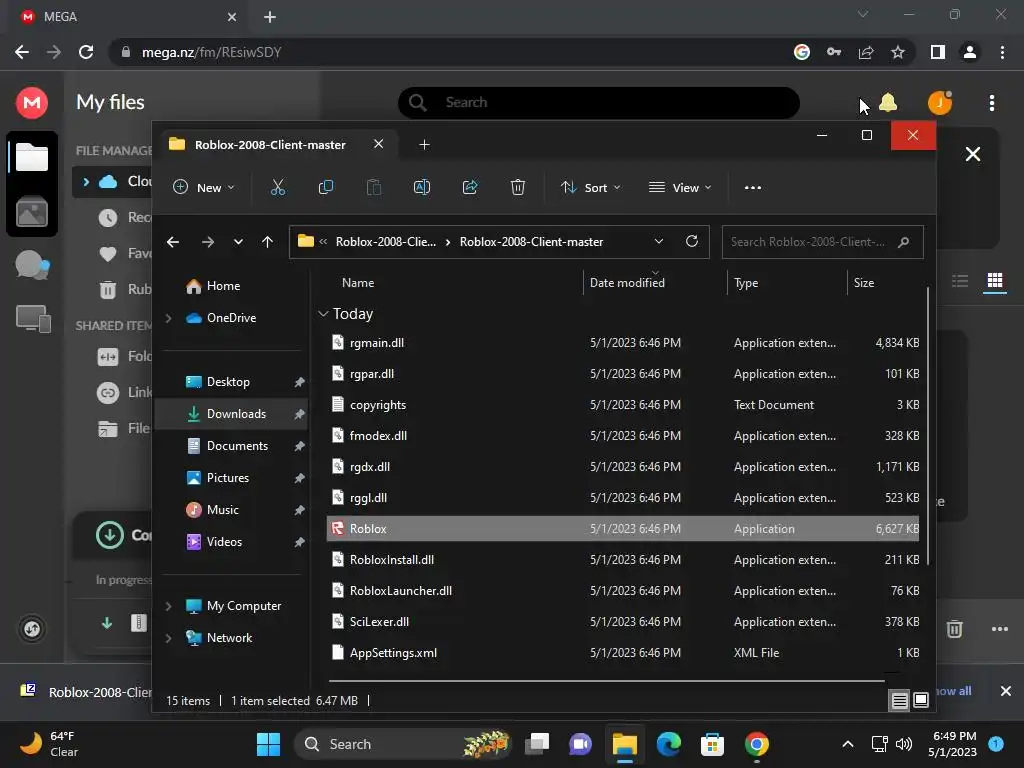Expand Network tree node
The height and width of the screenshot is (768, 1024).
(168, 638)
